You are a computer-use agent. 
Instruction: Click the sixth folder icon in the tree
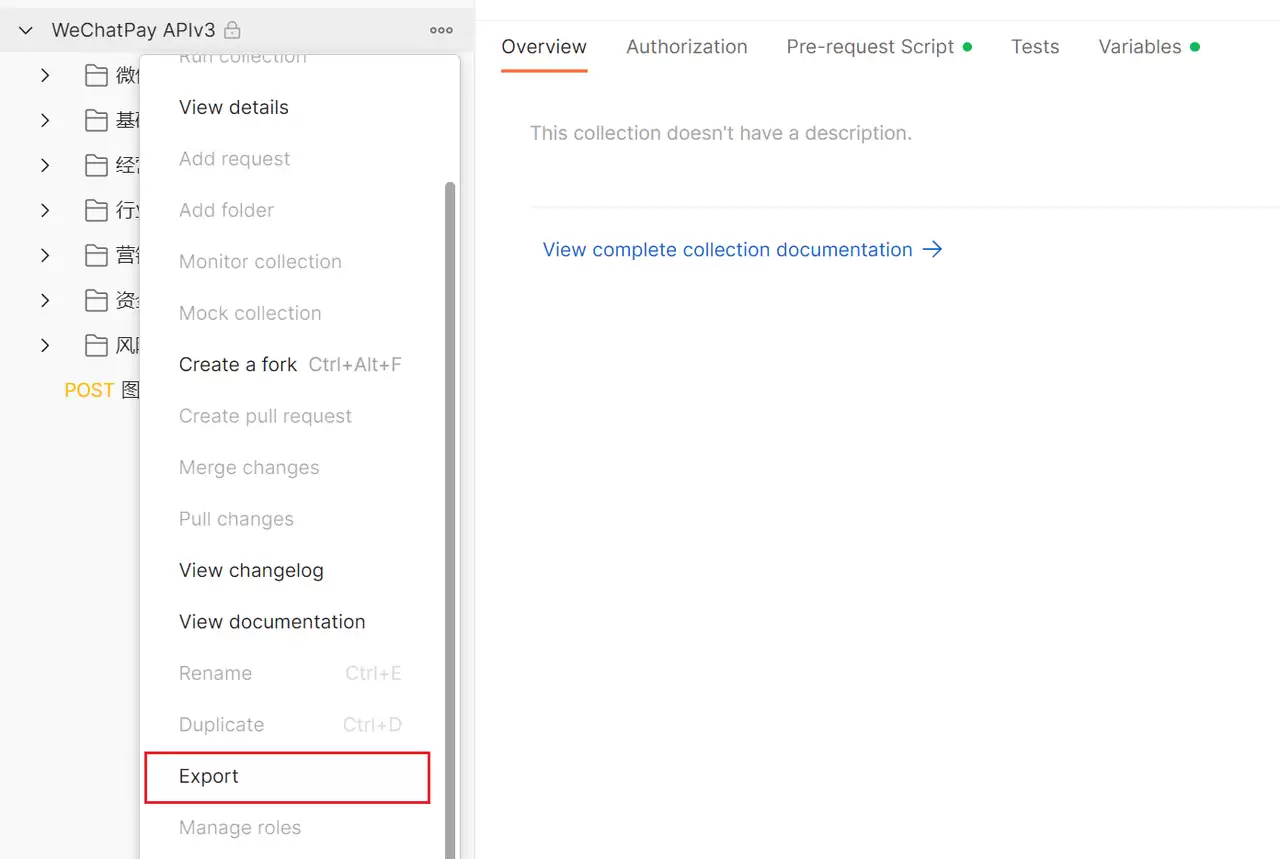coord(96,300)
